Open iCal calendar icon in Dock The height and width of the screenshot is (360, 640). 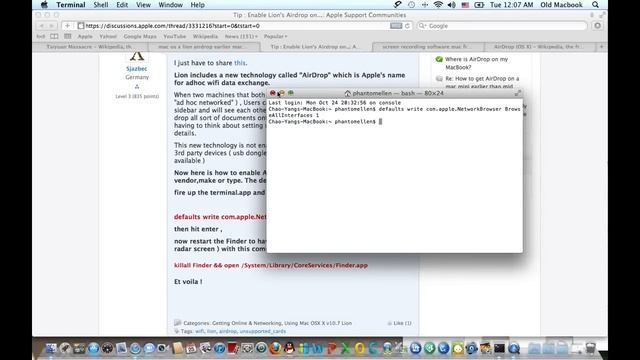coord(191,348)
